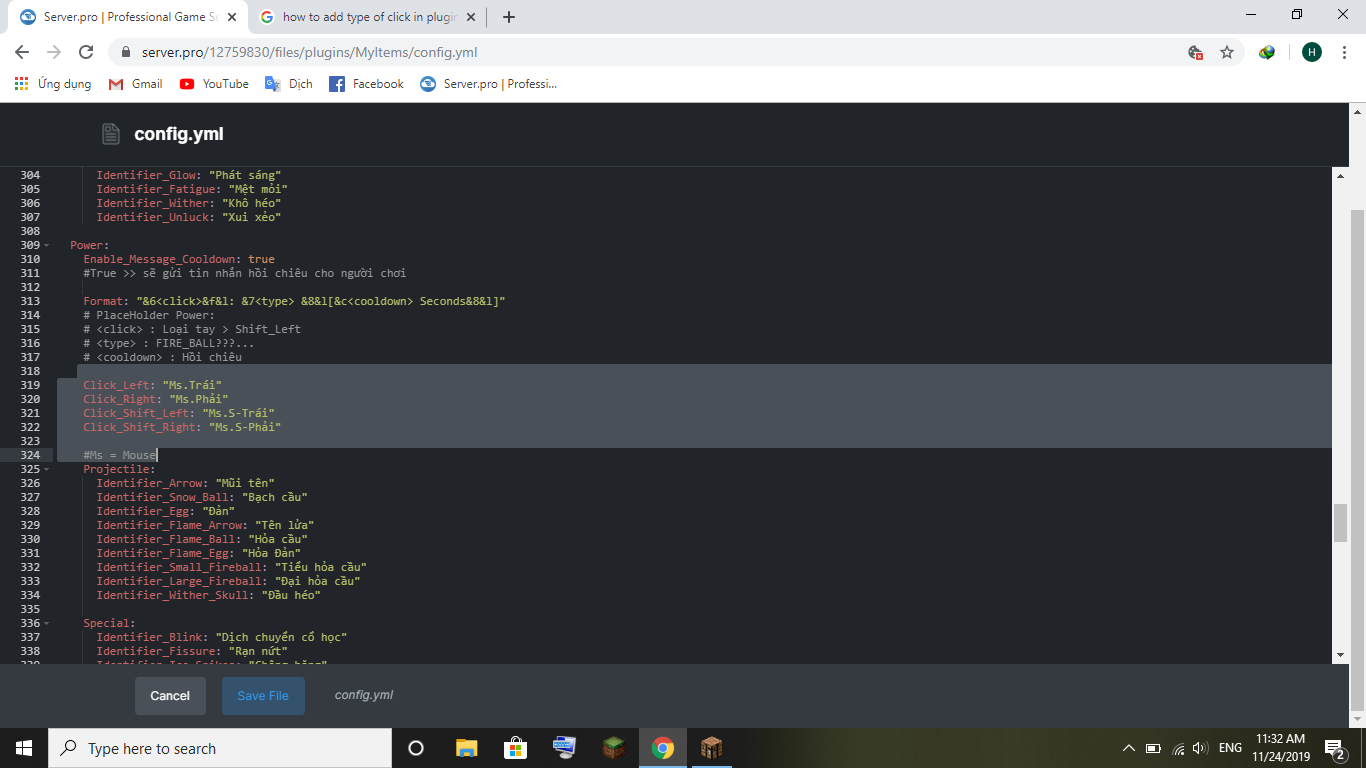Open the notification center in taskbar
1366x768 pixels.
click(1334, 748)
